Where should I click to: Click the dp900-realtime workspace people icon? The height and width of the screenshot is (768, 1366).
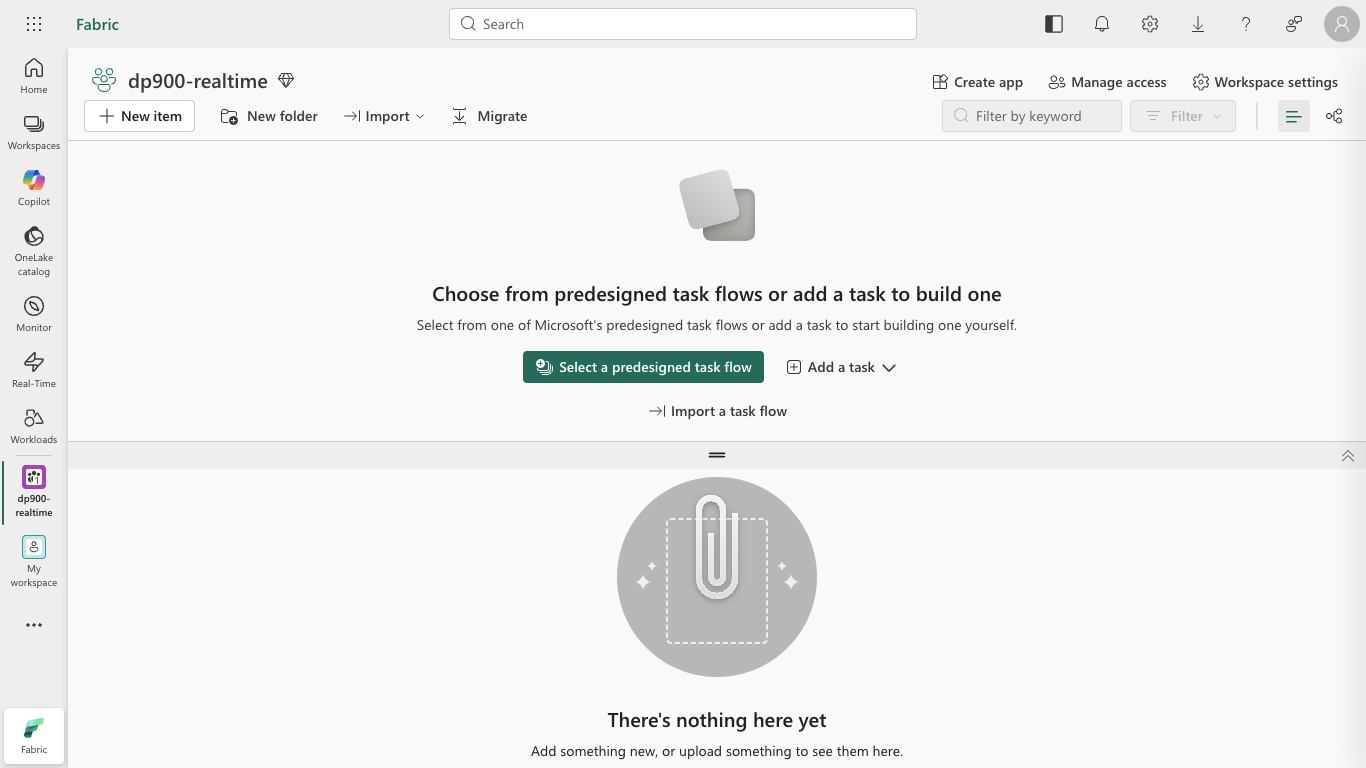coord(104,80)
